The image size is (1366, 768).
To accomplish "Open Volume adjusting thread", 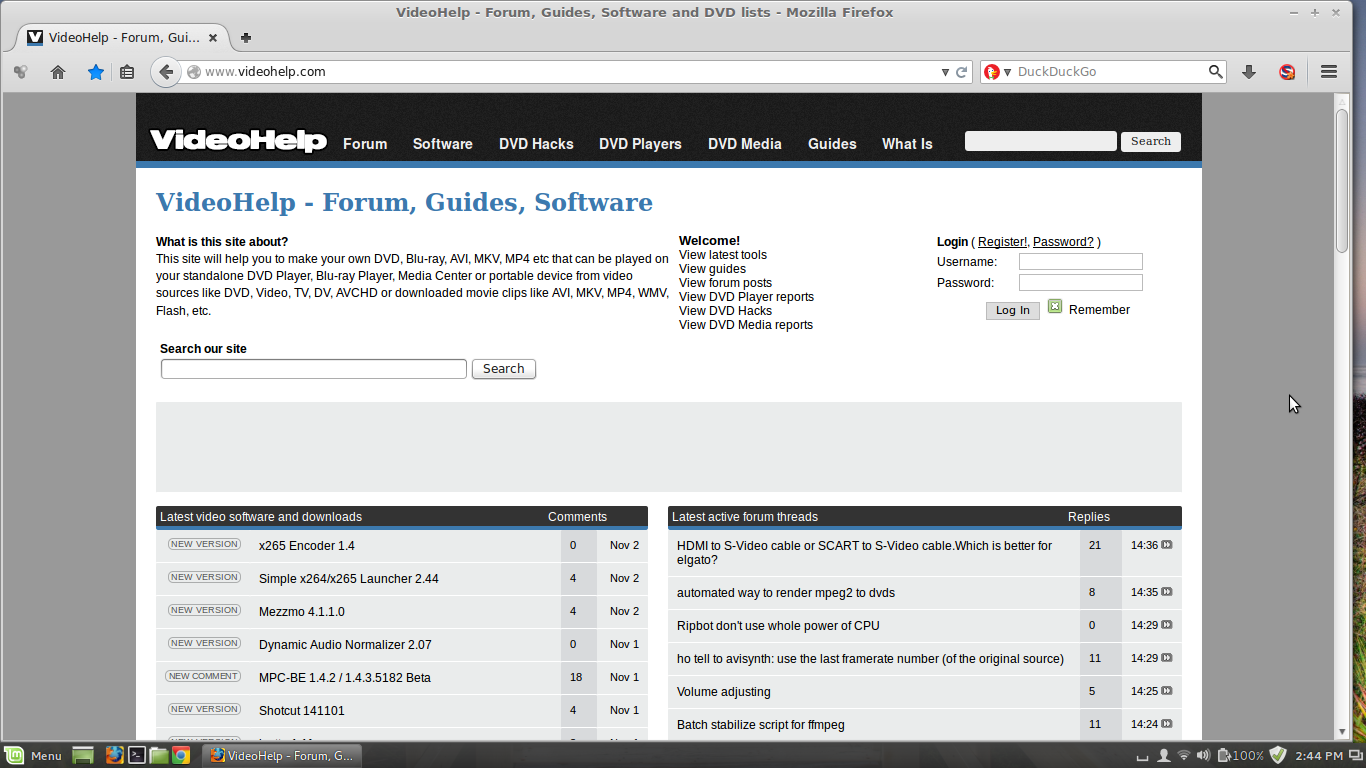I will (724, 692).
